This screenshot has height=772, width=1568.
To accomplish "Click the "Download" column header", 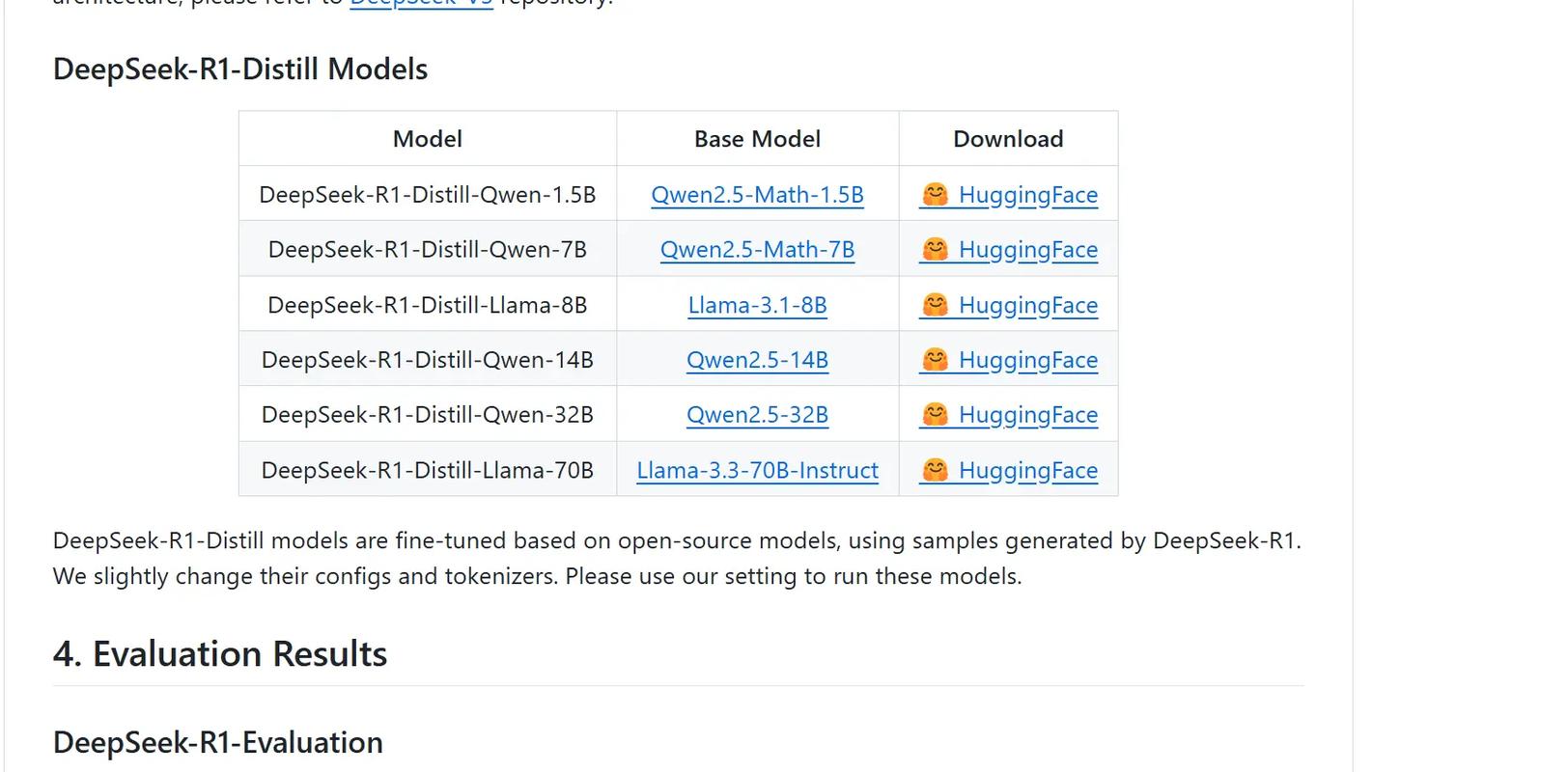I will click(1009, 139).
